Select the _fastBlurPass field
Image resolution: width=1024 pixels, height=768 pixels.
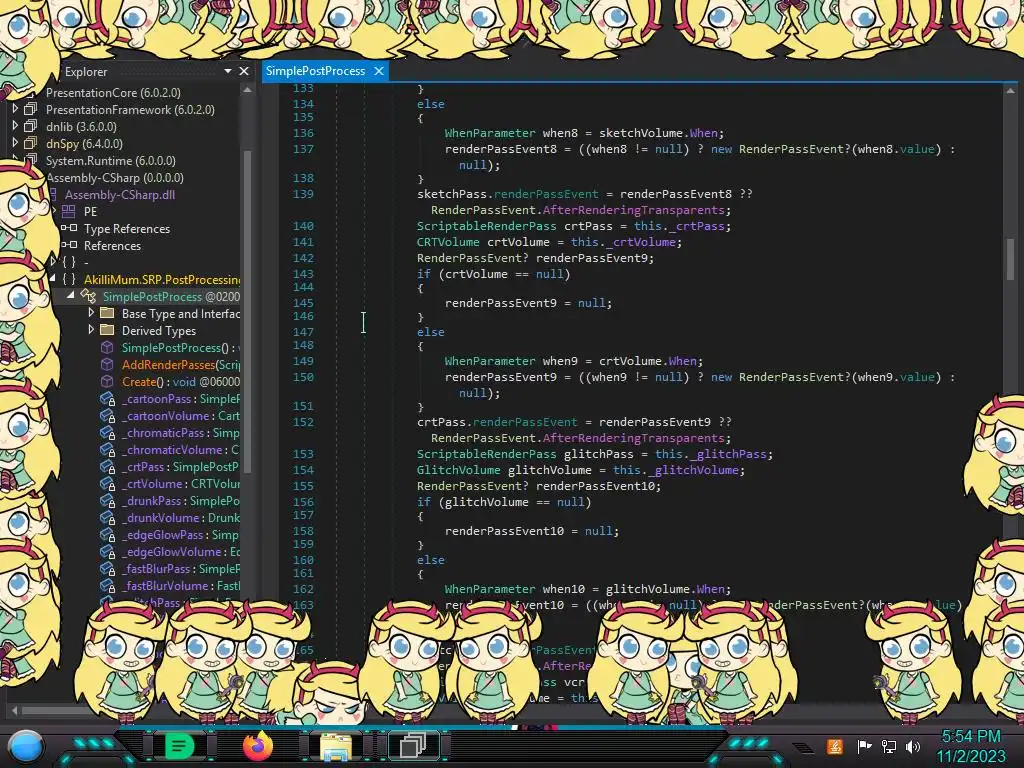(x=180, y=568)
